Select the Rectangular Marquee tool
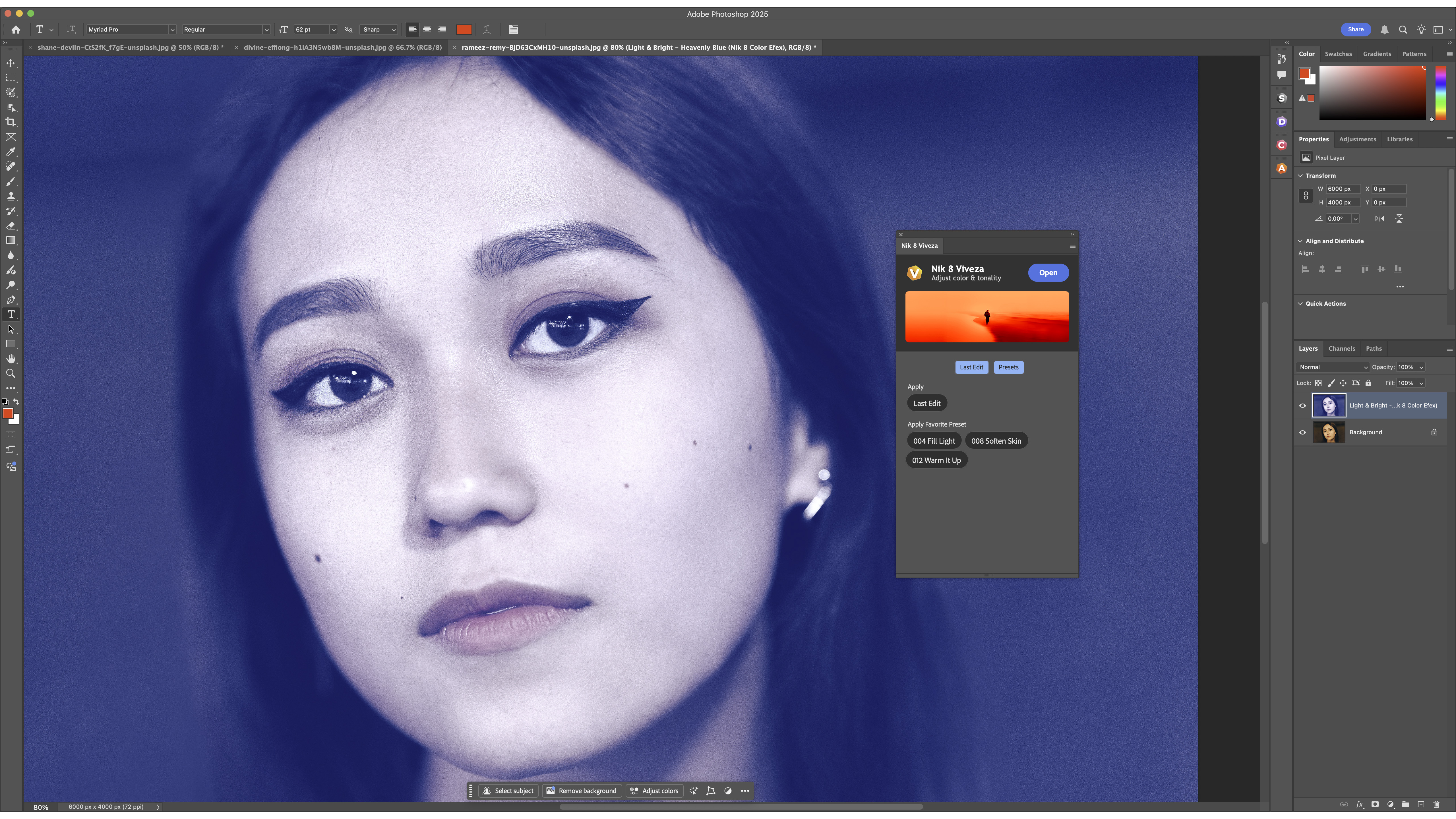This screenshot has width=1456, height=819. pyautogui.click(x=11, y=77)
